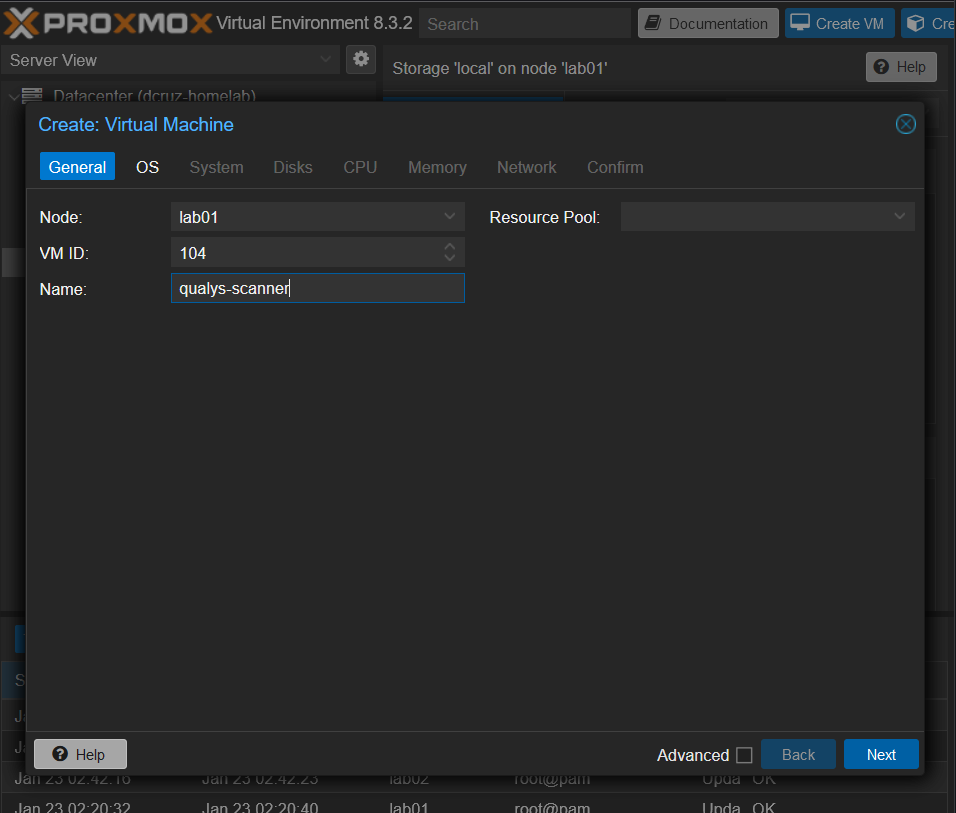Click the Name field with qualys-scanner
956x813 pixels.
(318, 288)
